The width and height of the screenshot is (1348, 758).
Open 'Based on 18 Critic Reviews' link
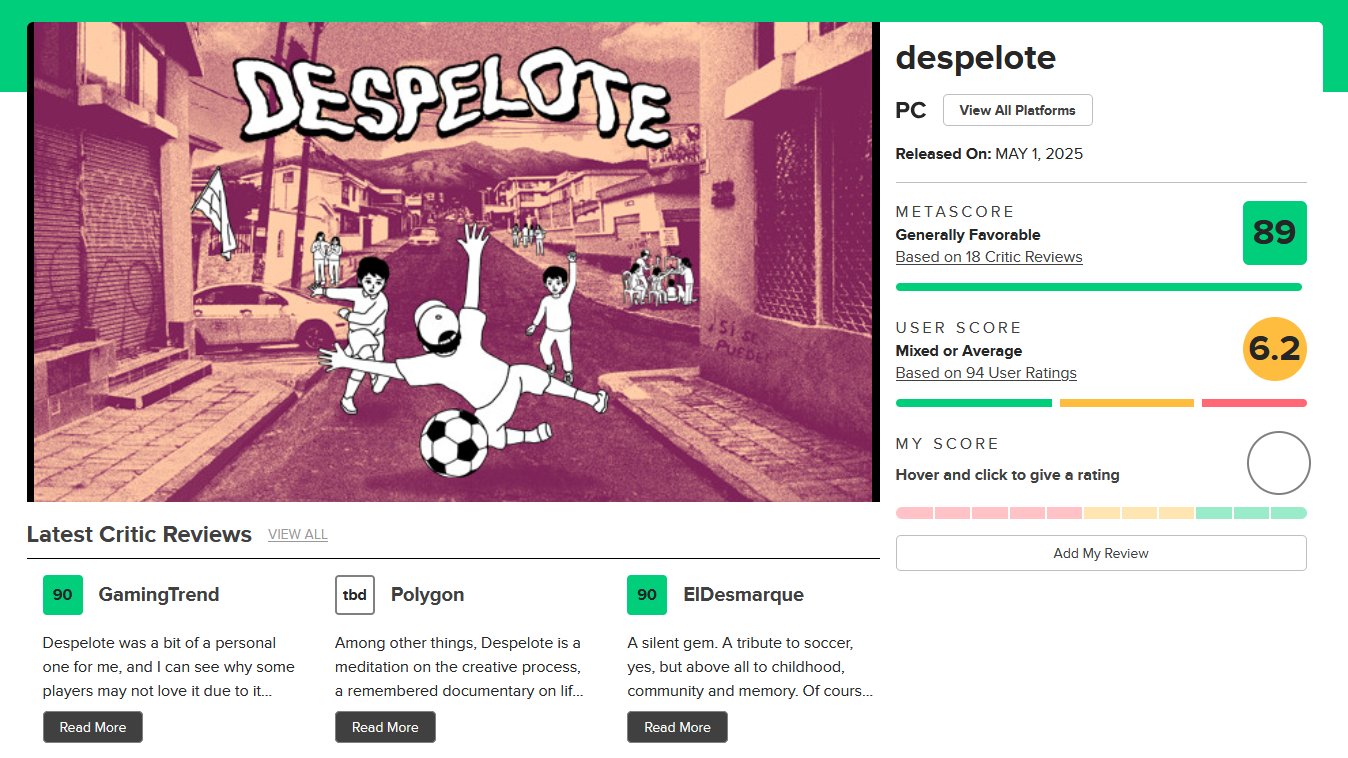(x=989, y=257)
